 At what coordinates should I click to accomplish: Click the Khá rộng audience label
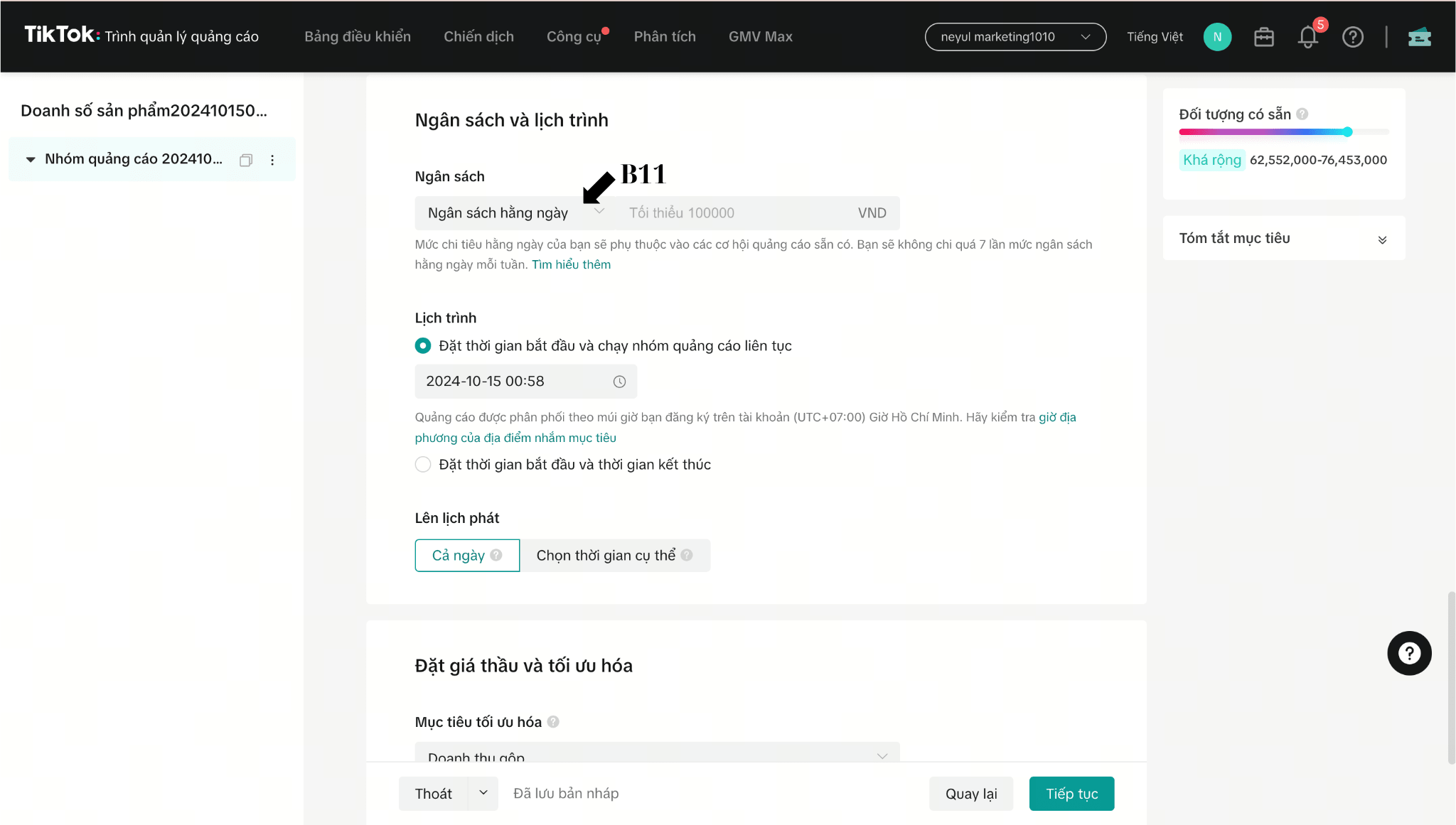1212,160
